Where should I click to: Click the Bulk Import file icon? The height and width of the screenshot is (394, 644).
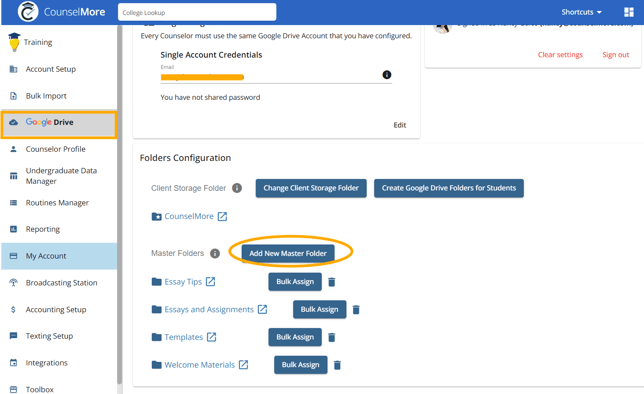point(14,96)
